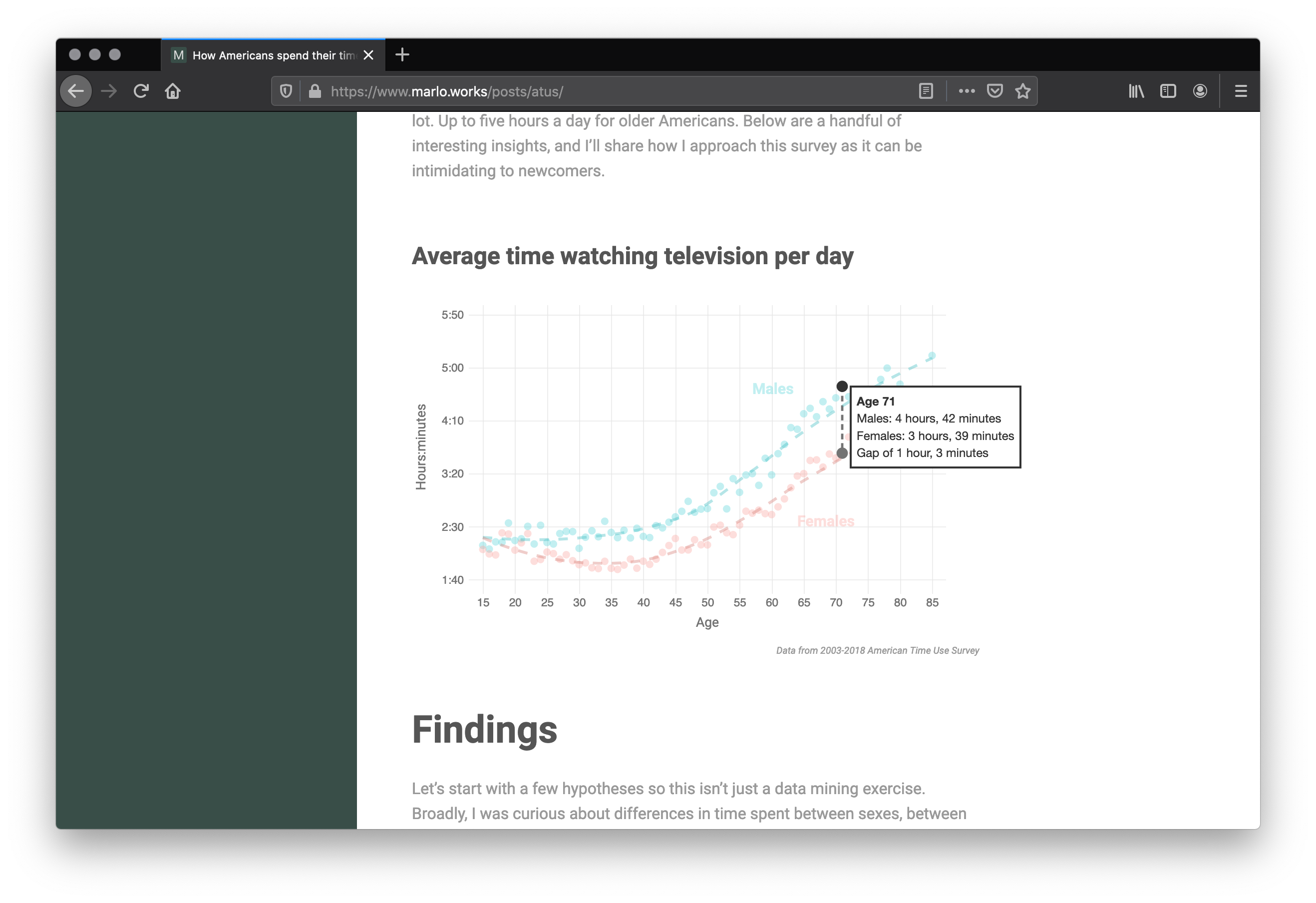Viewport: 1316px width, 903px height.
Task: Click the 15 age x-axis label
Action: tap(483, 603)
